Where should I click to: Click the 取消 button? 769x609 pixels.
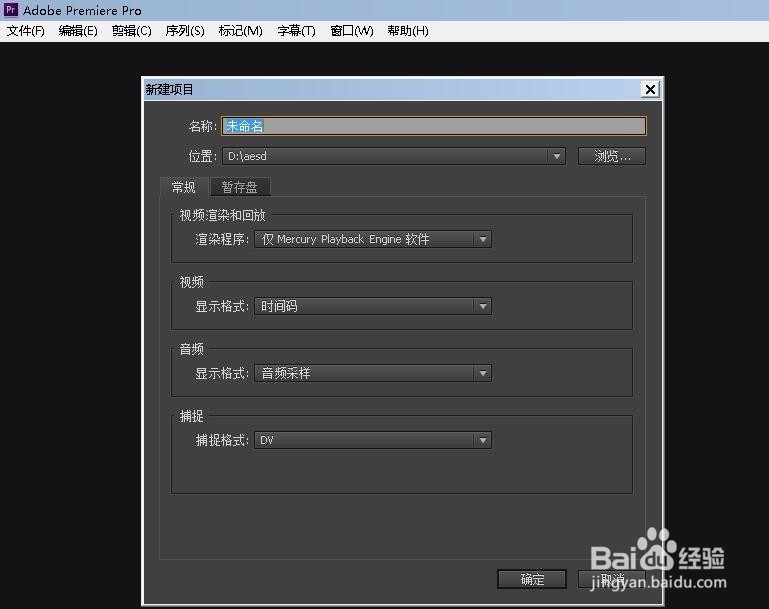pos(612,579)
